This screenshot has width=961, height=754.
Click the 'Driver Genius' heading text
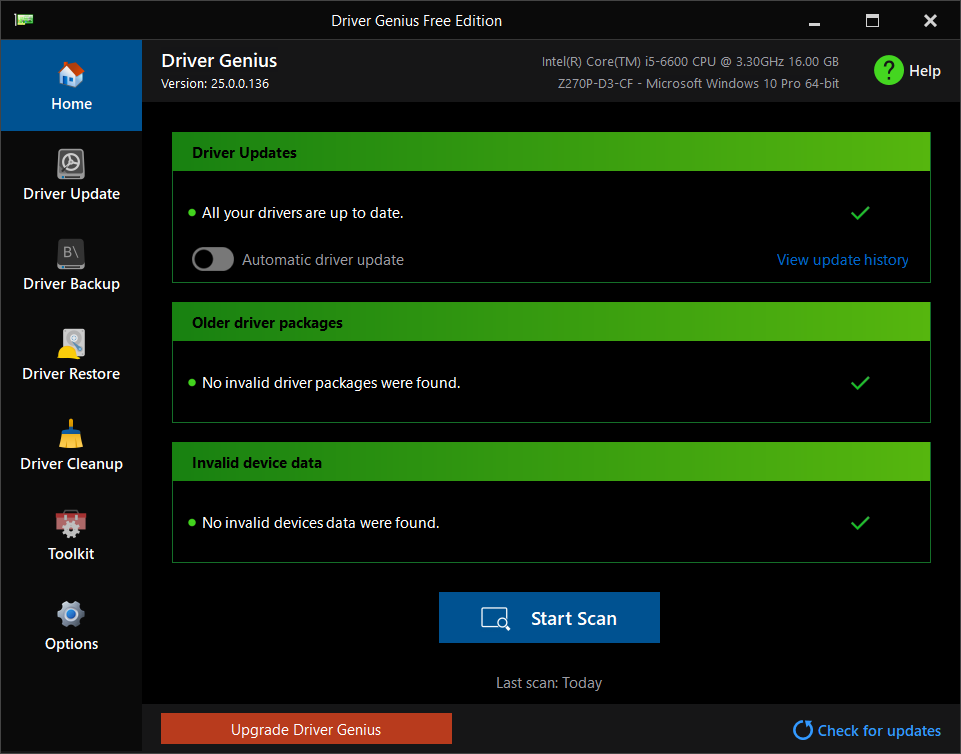pyautogui.click(x=219, y=61)
